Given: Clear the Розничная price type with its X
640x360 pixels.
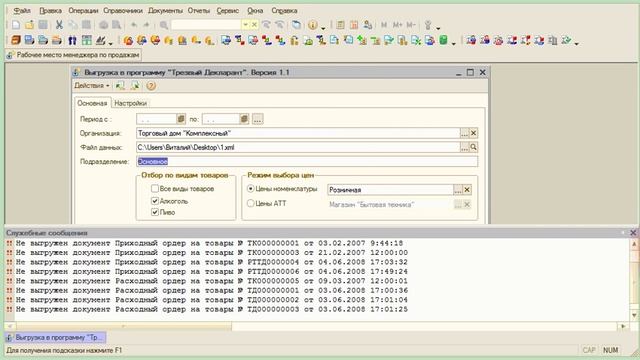Looking at the screenshot, I should (x=467, y=189).
